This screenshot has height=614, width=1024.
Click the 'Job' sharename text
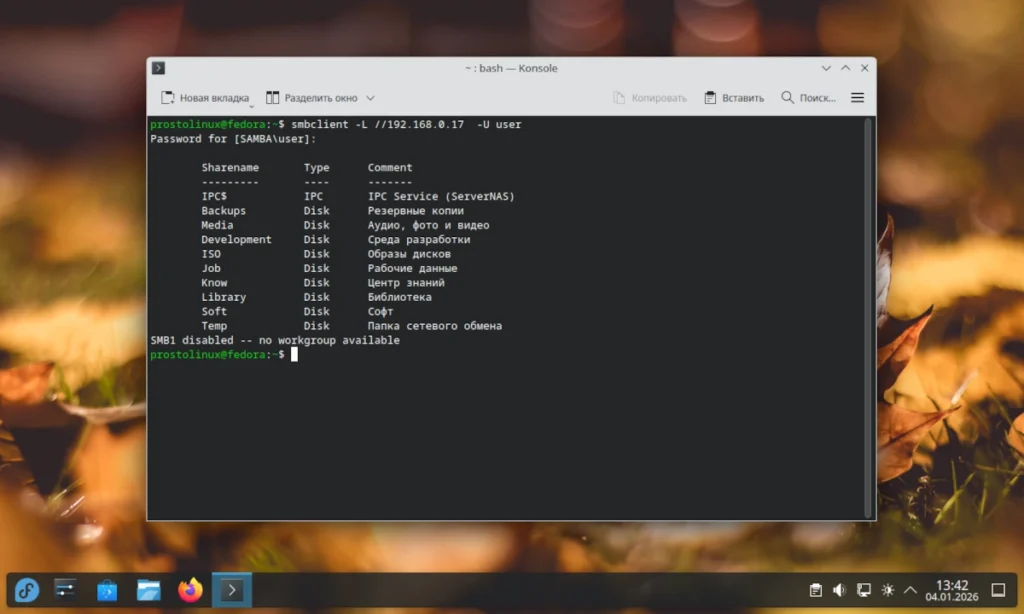(211, 268)
